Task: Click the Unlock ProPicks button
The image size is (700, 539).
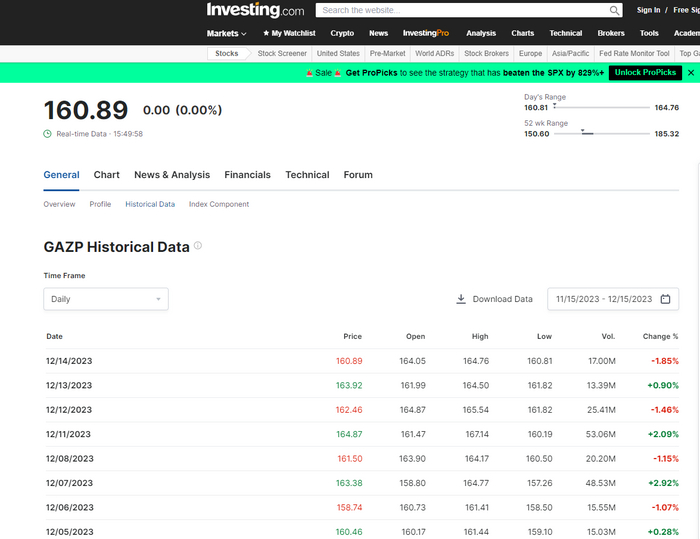Action: coord(645,73)
